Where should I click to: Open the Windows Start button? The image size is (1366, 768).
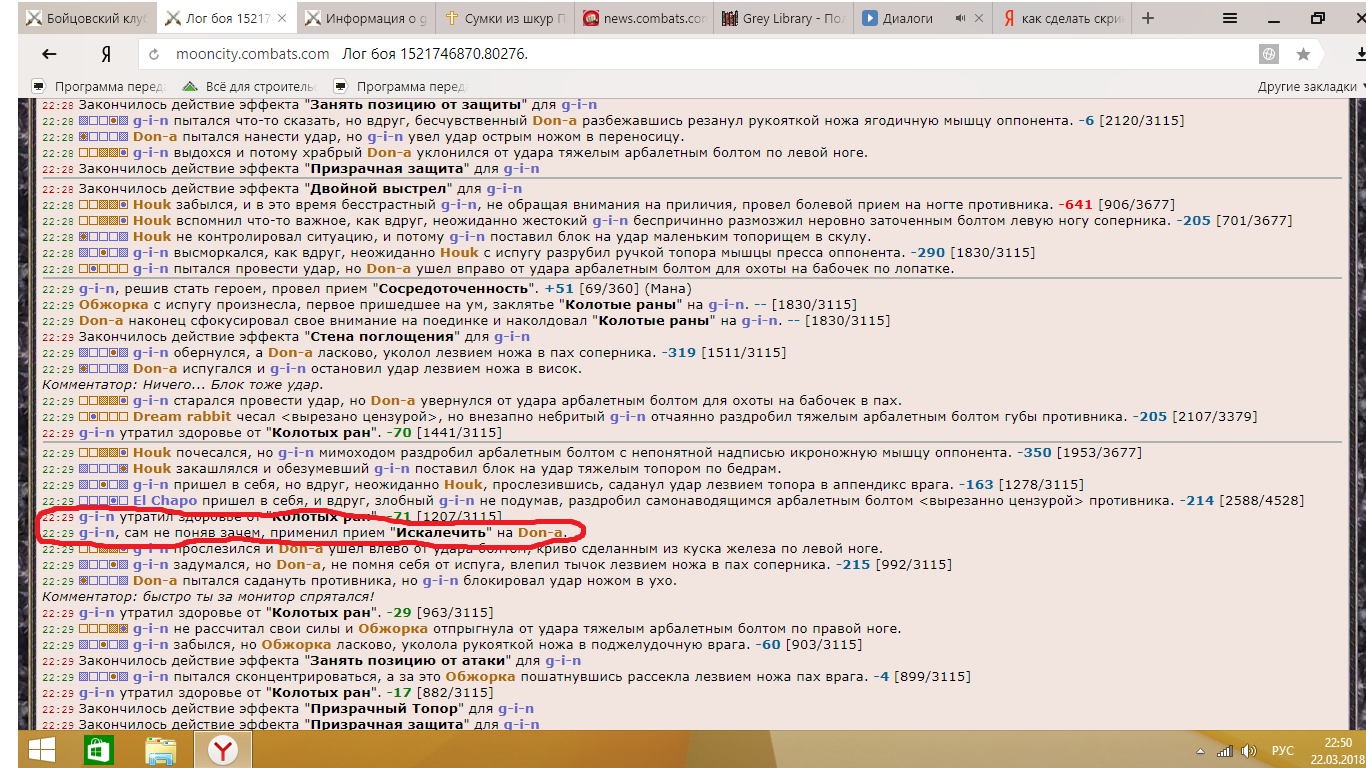point(42,749)
